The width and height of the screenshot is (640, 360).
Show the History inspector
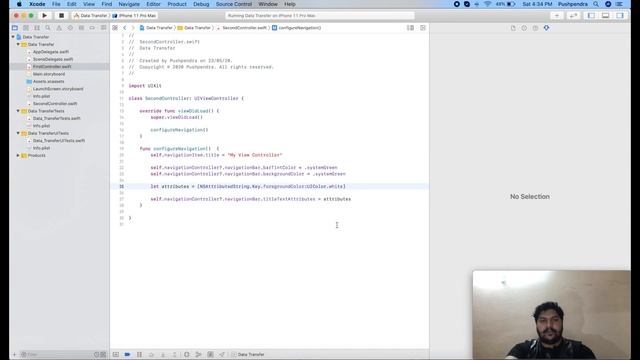[x=524, y=28]
